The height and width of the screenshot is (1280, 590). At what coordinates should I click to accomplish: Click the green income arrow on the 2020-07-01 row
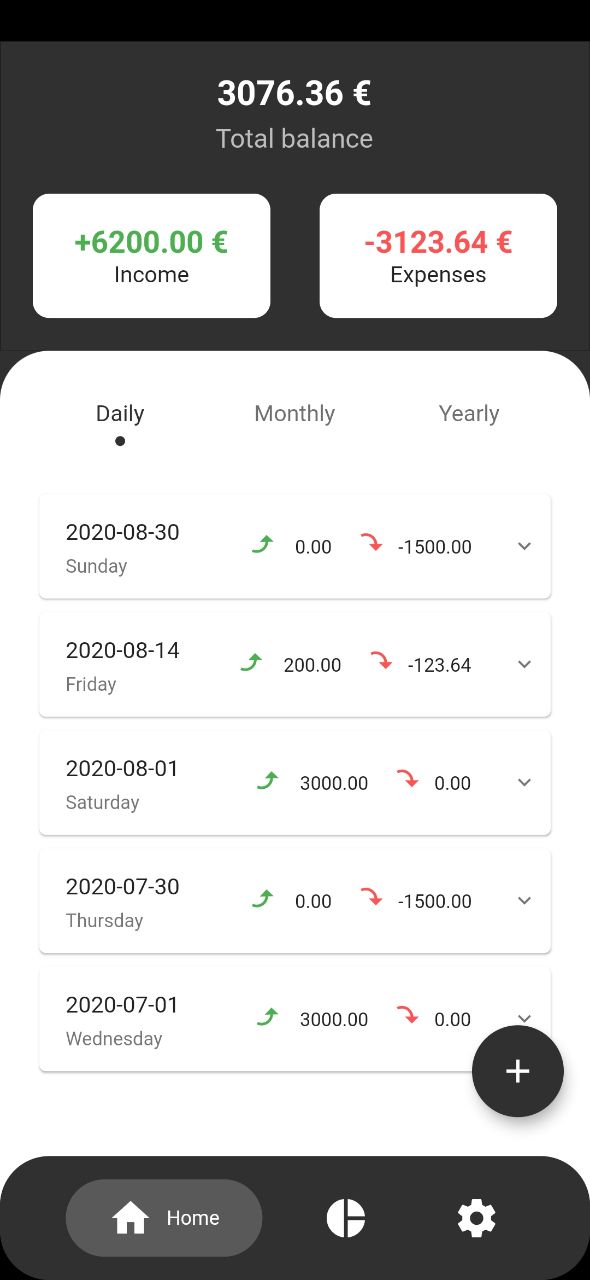pos(267,1017)
